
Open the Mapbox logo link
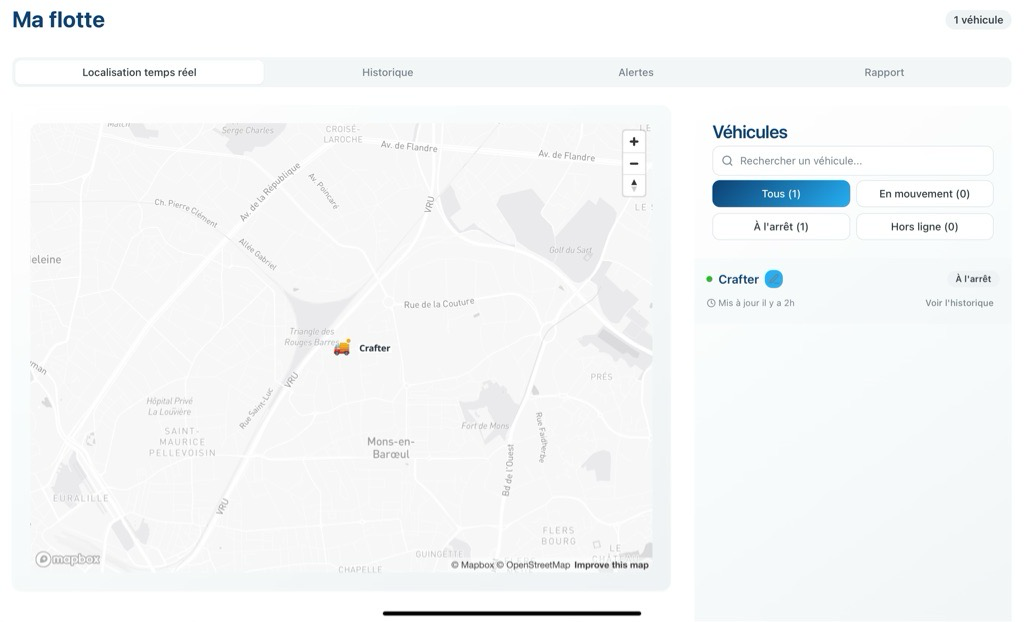pyautogui.click(x=68, y=559)
